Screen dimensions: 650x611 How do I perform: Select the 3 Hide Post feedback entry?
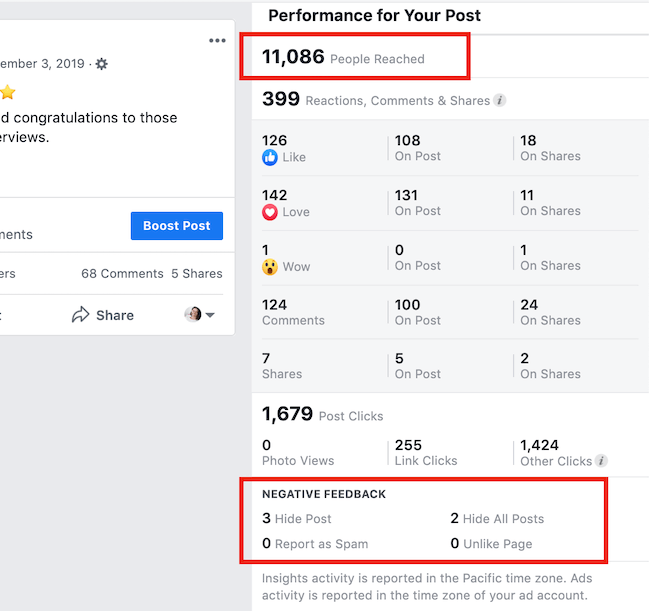[x=296, y=519]
